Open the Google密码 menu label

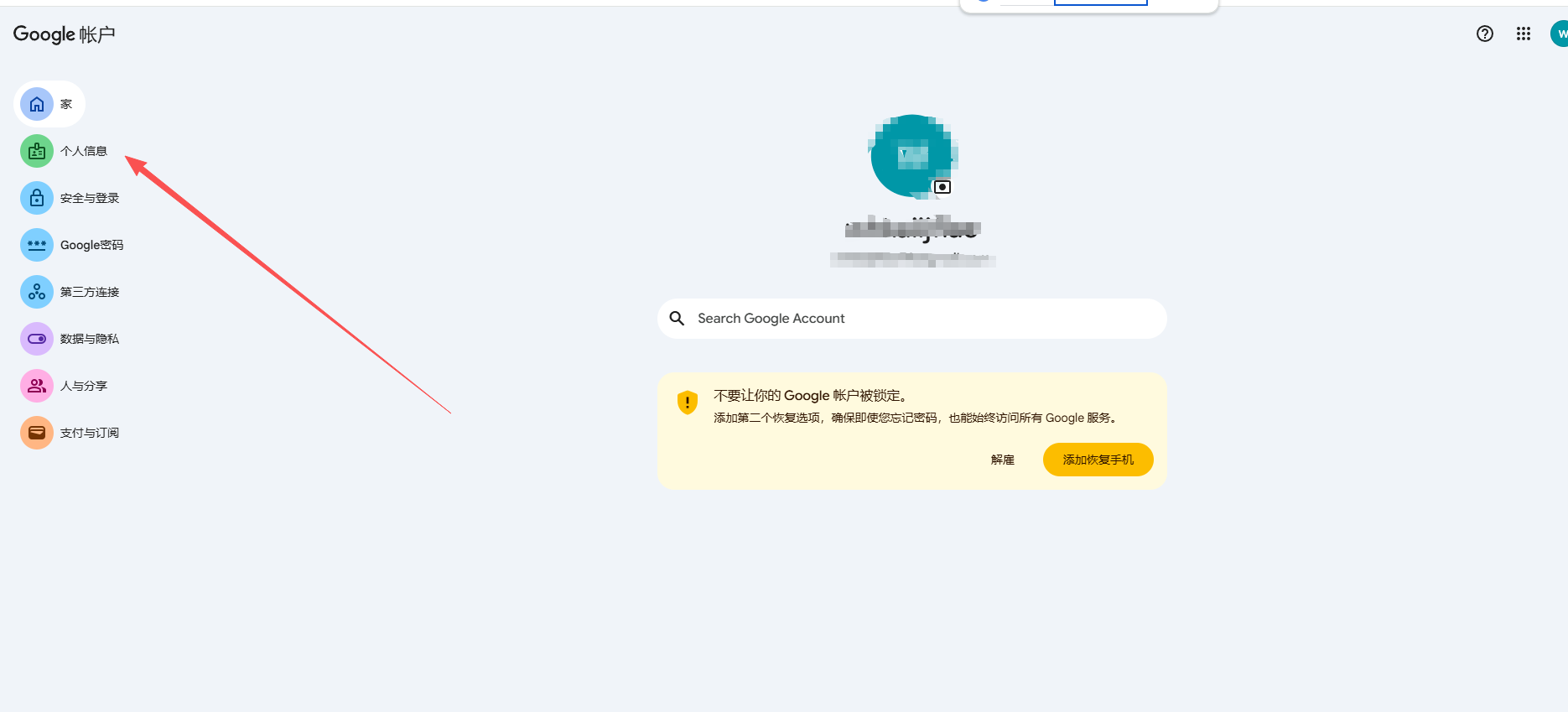click(x=91, y=245)
